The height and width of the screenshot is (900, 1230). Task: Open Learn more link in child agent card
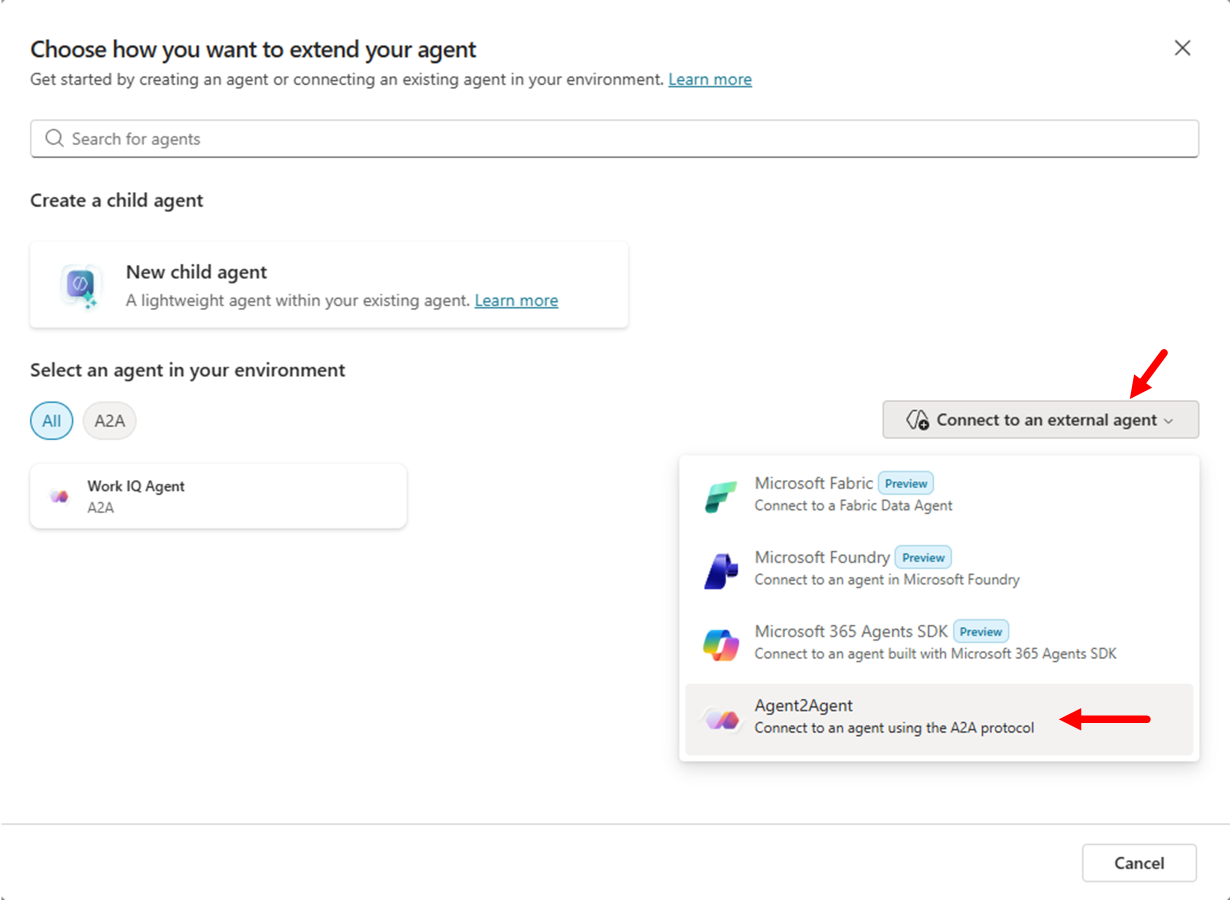point(516,300)
